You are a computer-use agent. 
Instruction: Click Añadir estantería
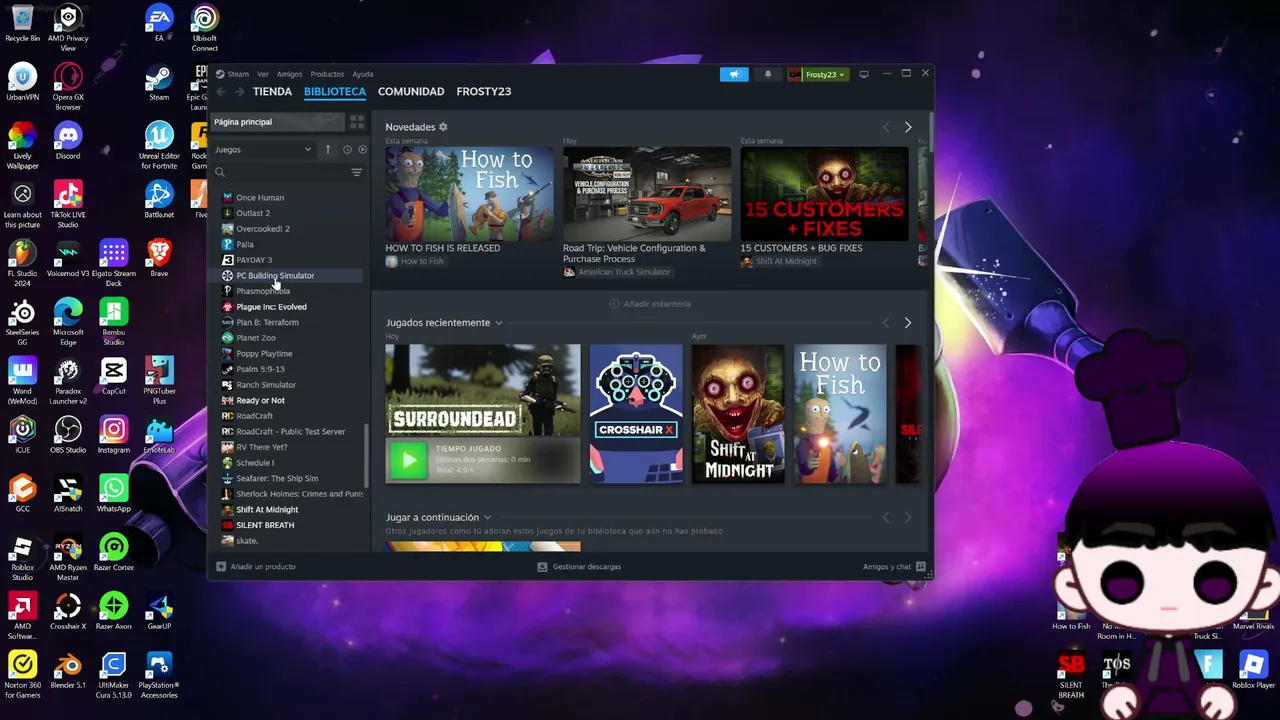point(650,304)
